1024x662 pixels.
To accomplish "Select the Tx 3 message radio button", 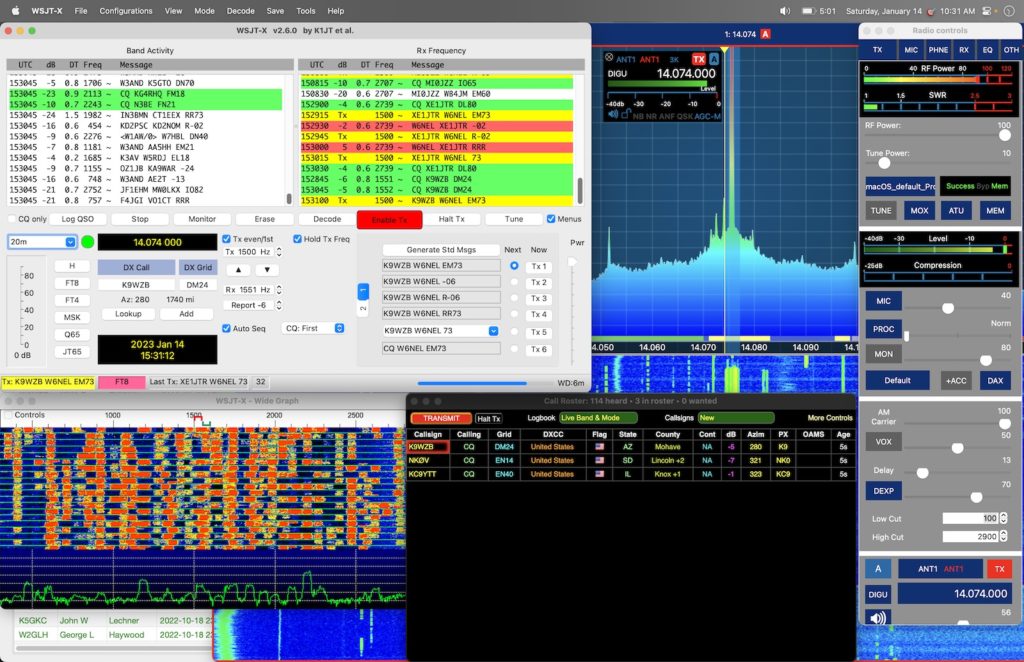I will [x=514, y=297].
